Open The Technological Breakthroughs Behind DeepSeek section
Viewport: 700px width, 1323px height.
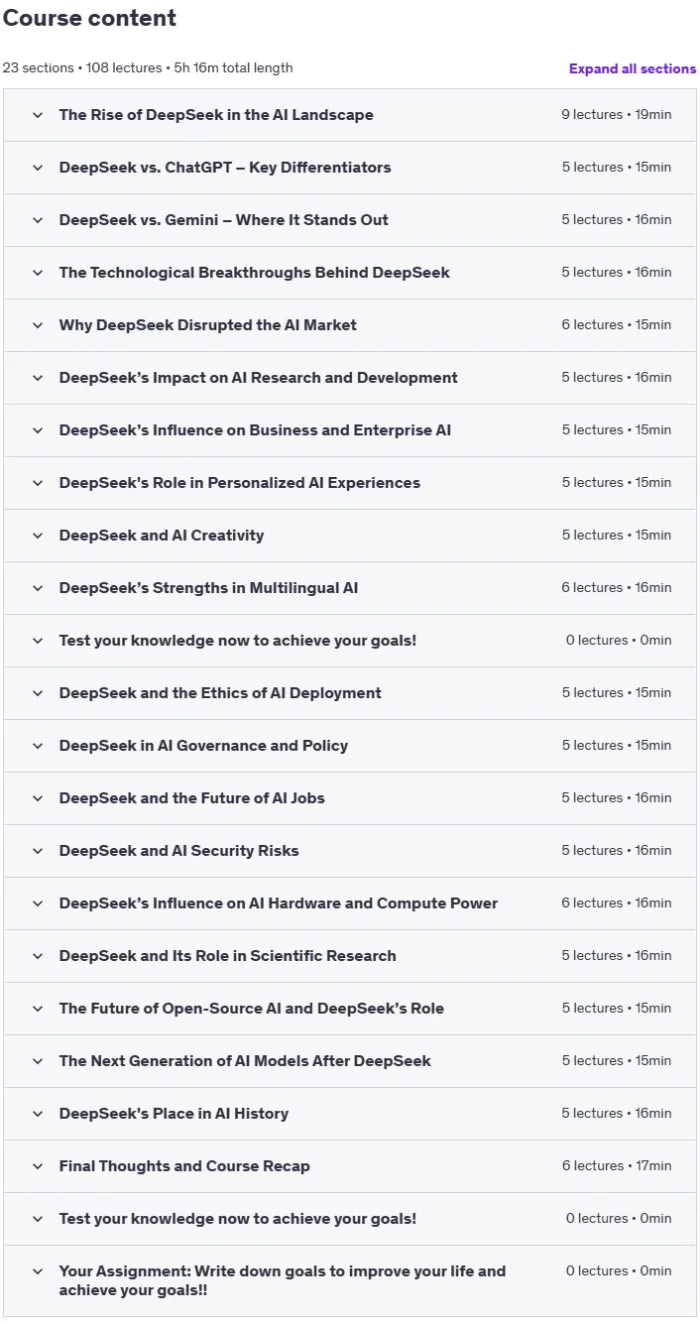[x=350, y=272]
